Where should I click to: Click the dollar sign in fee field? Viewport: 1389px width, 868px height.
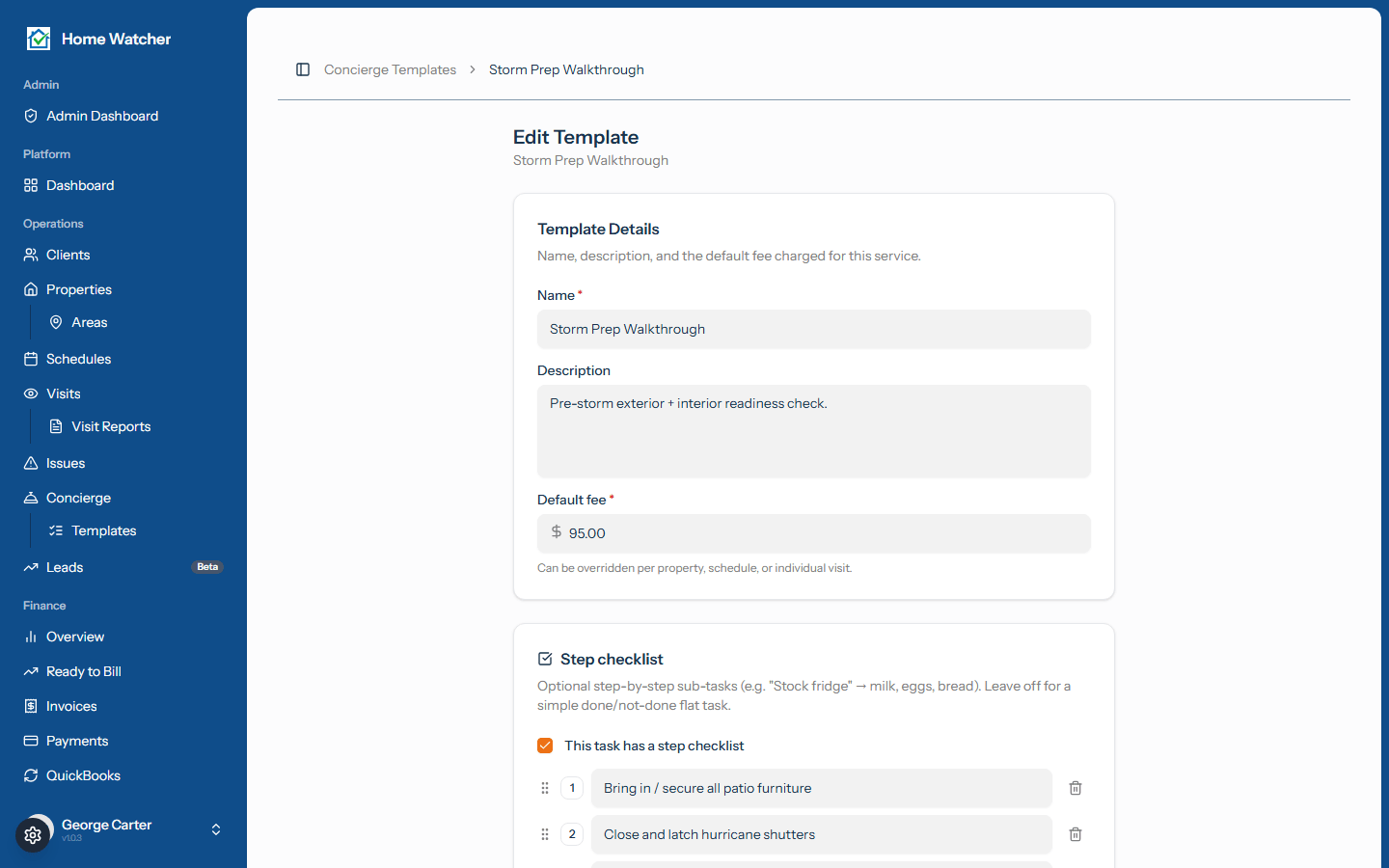(x=557, y=532)
